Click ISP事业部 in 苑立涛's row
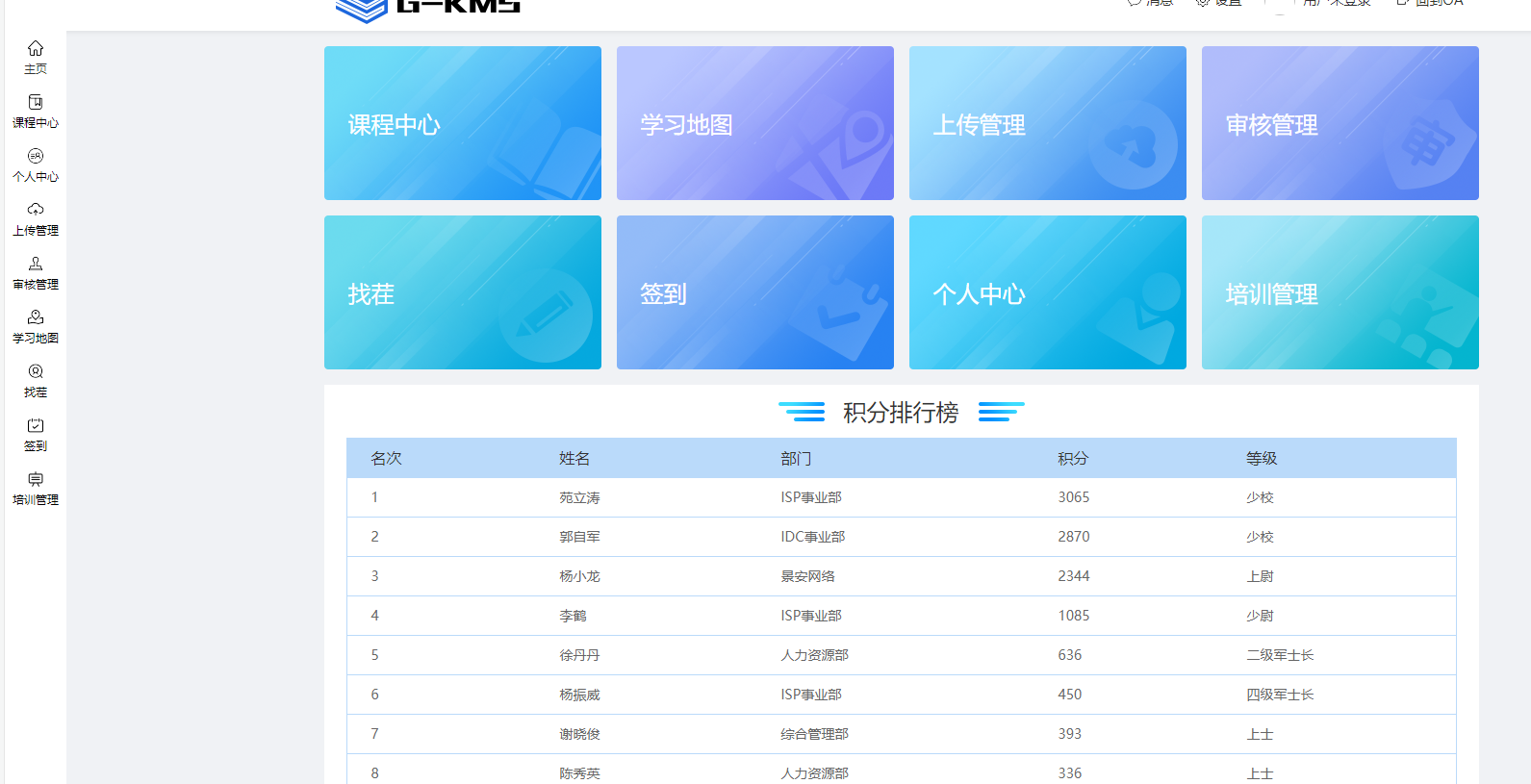 (811, 497)
